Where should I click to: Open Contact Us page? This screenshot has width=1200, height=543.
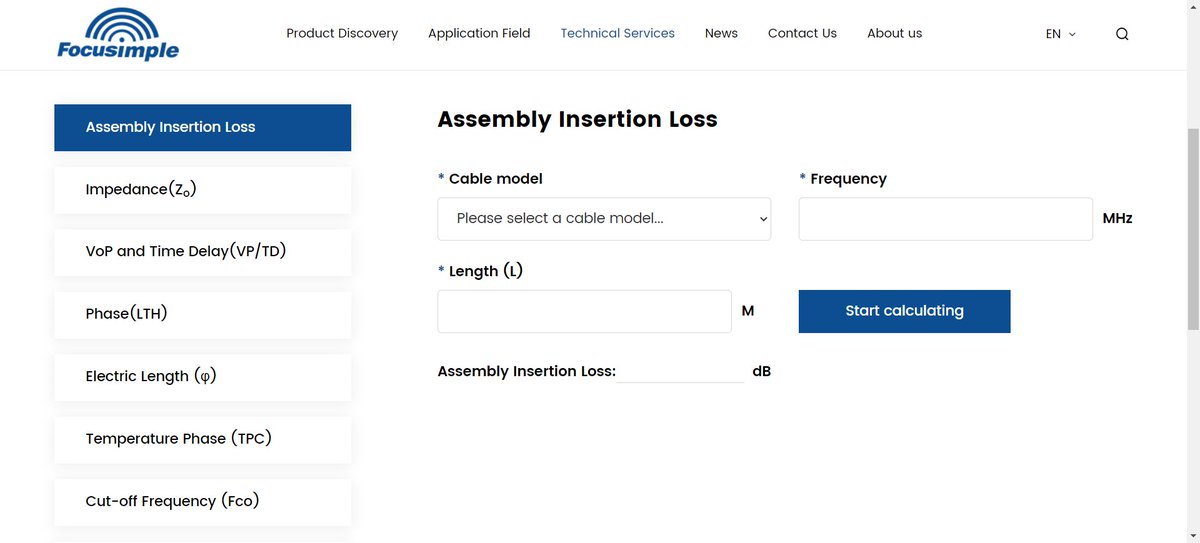pos(802,33)
